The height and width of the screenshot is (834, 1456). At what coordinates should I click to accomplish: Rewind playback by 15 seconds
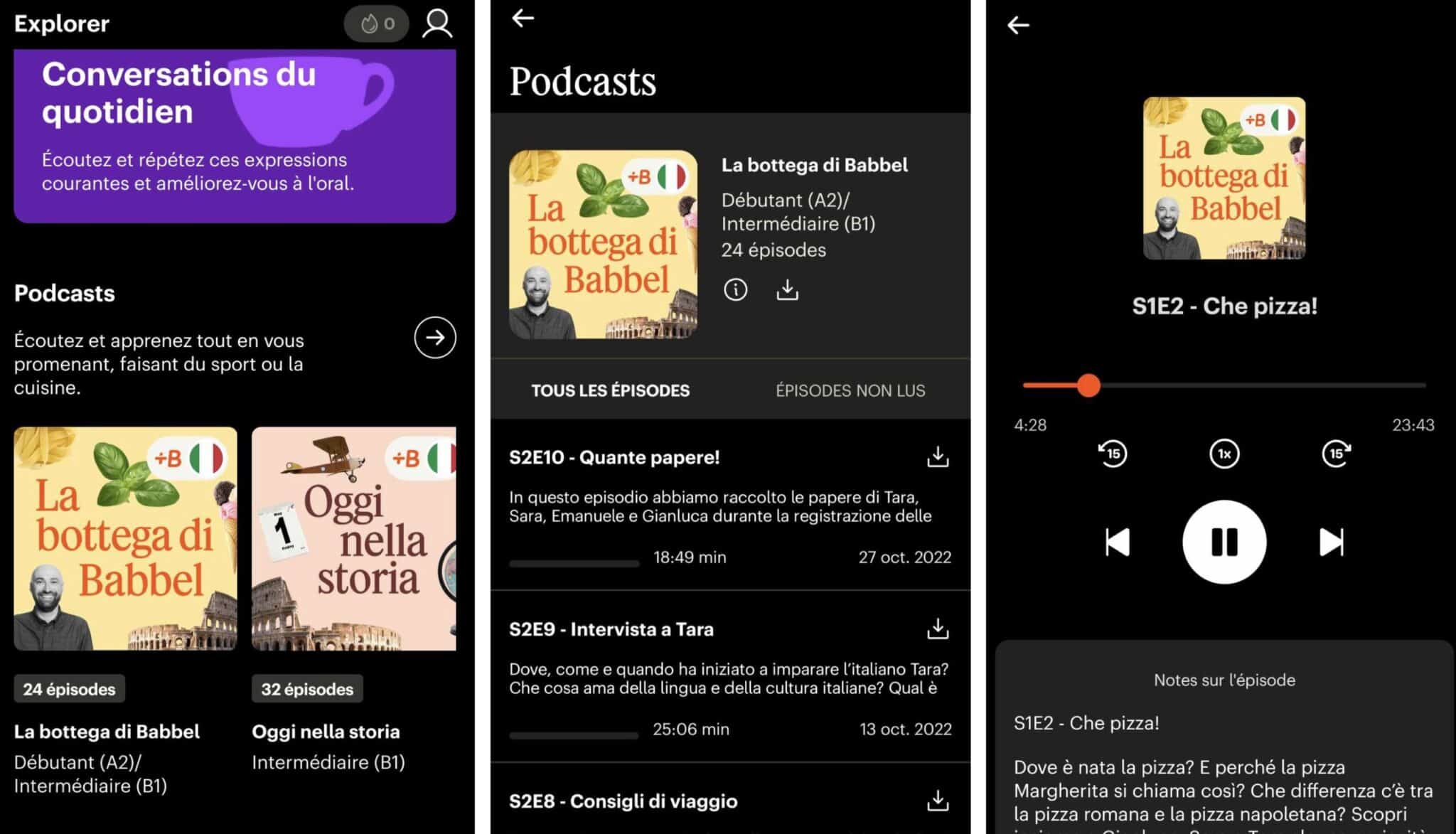[x=1113, y=454]
